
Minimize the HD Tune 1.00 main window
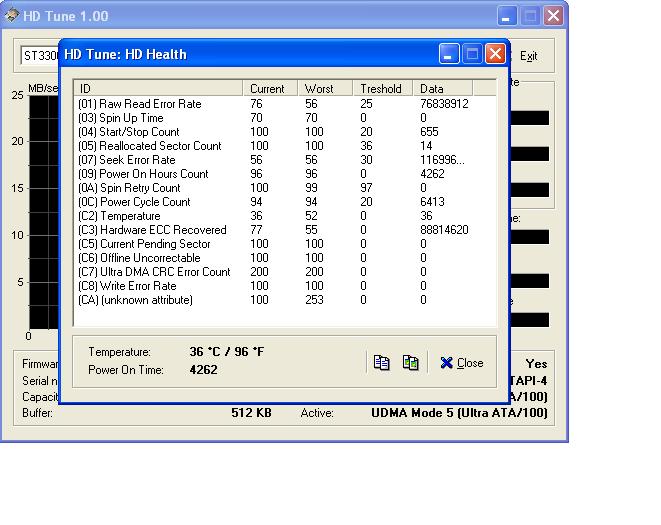tap(507, 16)
